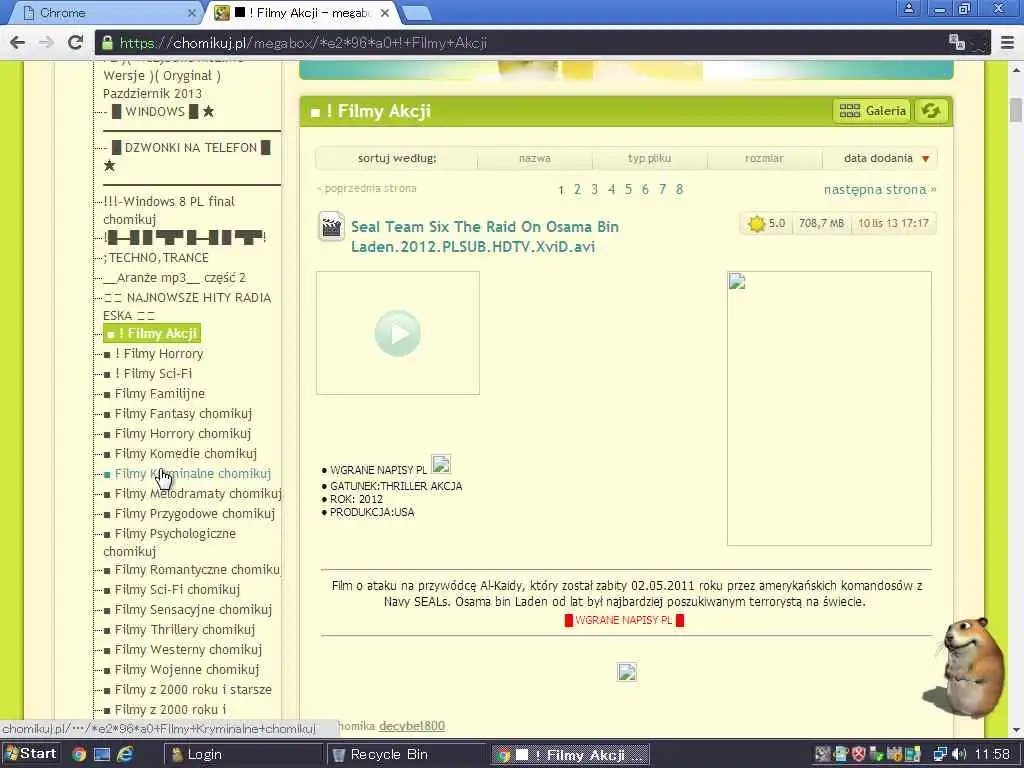This screenshot has width=1024, height=768.
Task: Open the Windows Start button
Action: [31, 754]
